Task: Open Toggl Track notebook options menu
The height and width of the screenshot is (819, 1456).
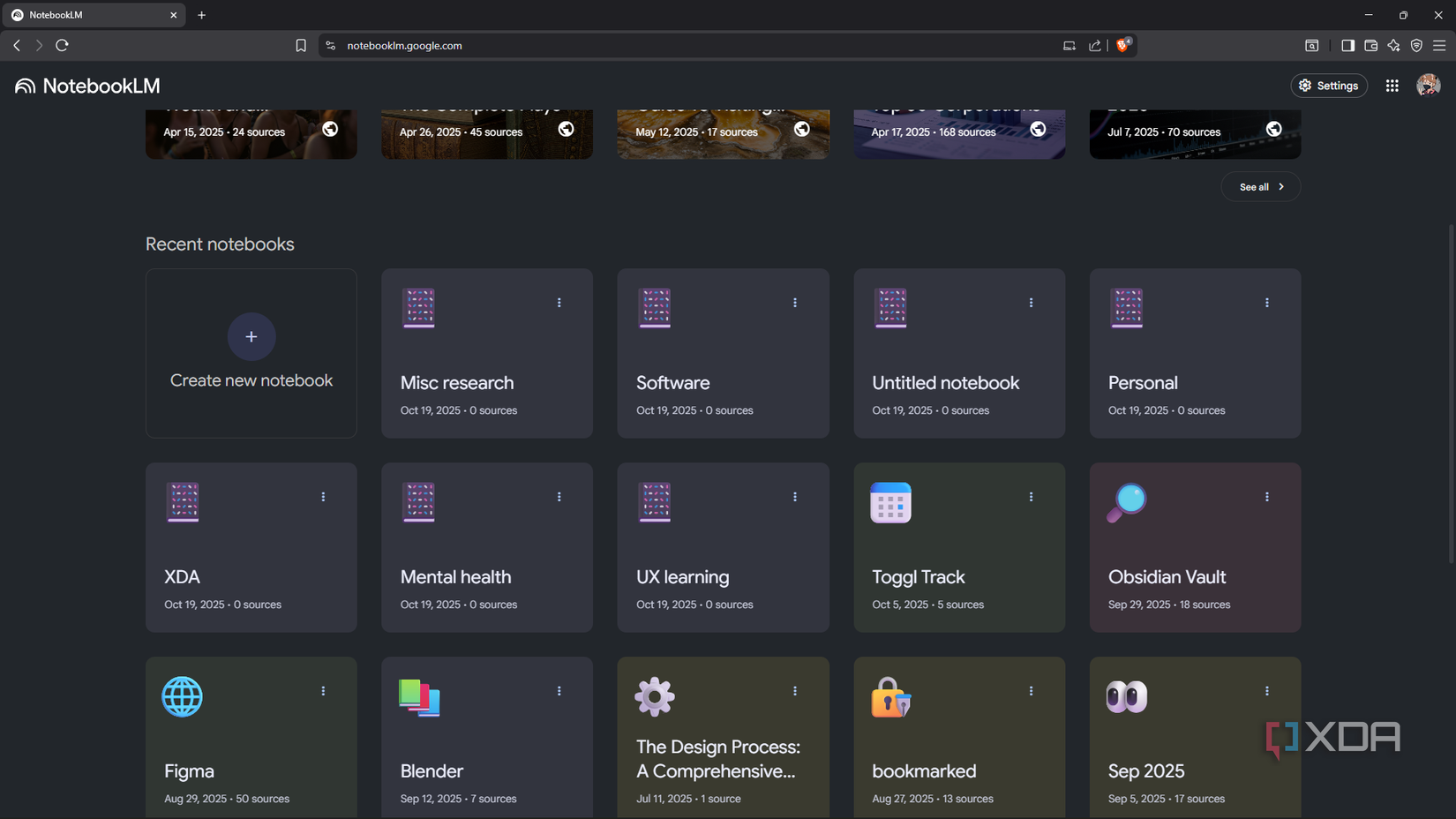Action: (1031, 497)
